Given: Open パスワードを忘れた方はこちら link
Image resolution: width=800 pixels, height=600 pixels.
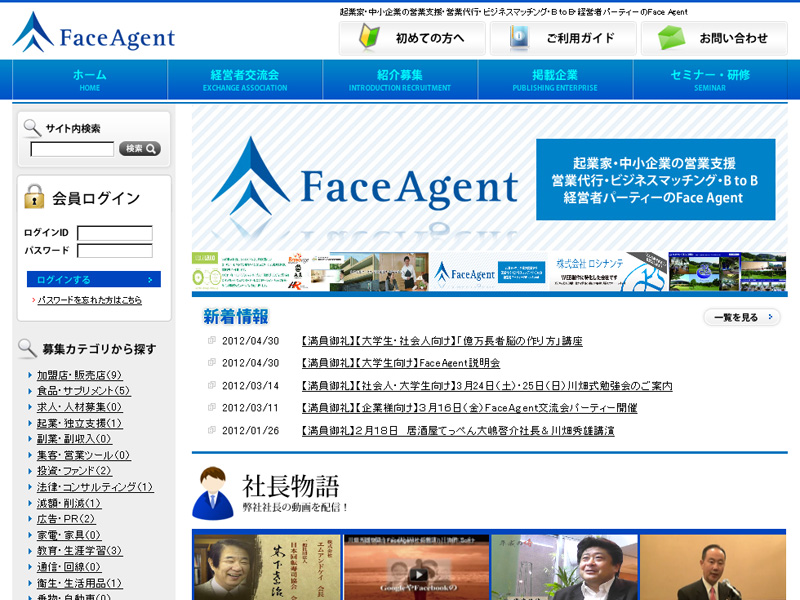Looking at the screenshot, I should (x=89, y=300).
